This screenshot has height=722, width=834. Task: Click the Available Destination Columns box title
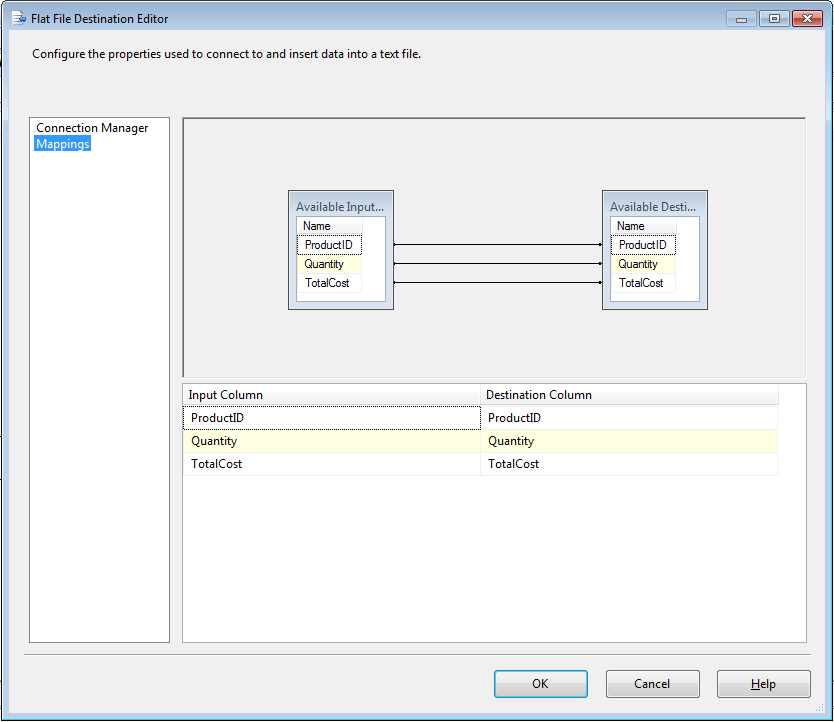pos(653,206)
